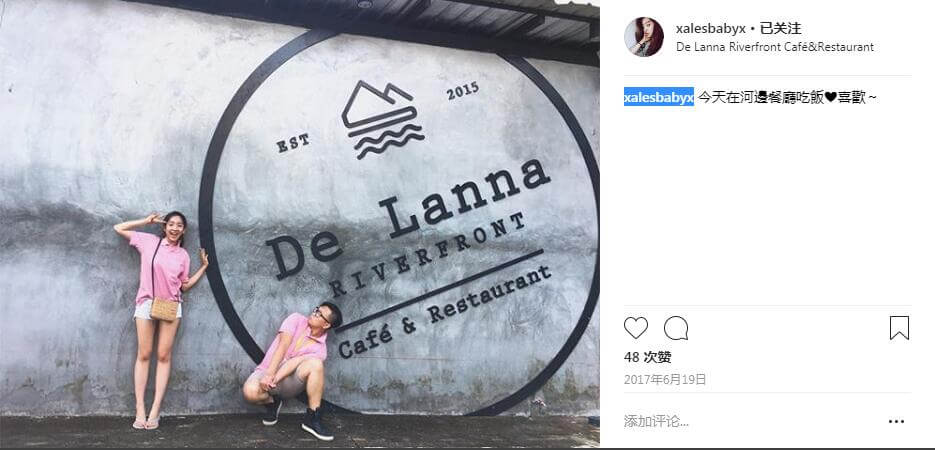This screenshot has width=935, height=450.
Task: Open the poster's round profile avatar
Action: click(x=644, y=36)
